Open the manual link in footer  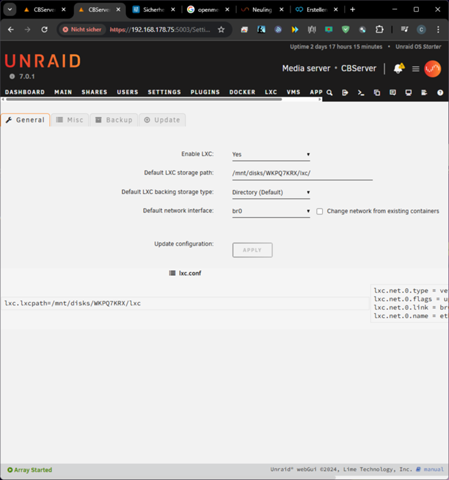(433, 469)
